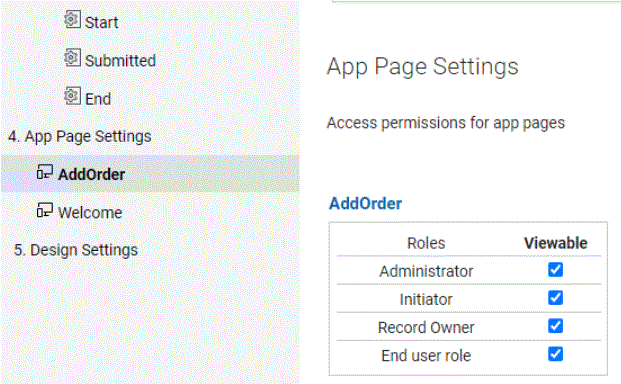
Task: Select the Welcome page label in the sidebar
Action: click(x=90, y=213)
